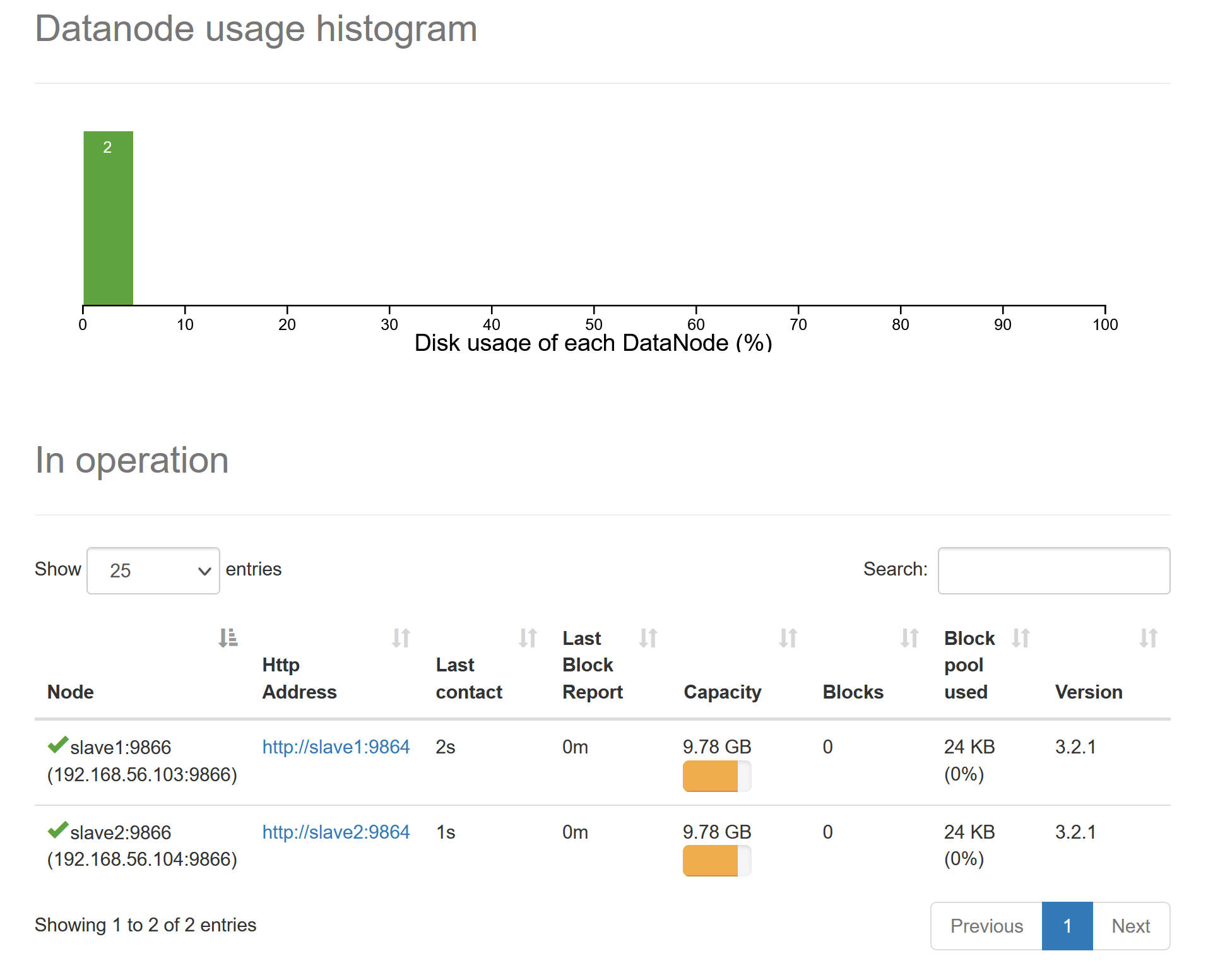Image resolution: width=1225 pixels, height=980 pixels.
Task: Go to Previous page
Action: click(986, 926)
